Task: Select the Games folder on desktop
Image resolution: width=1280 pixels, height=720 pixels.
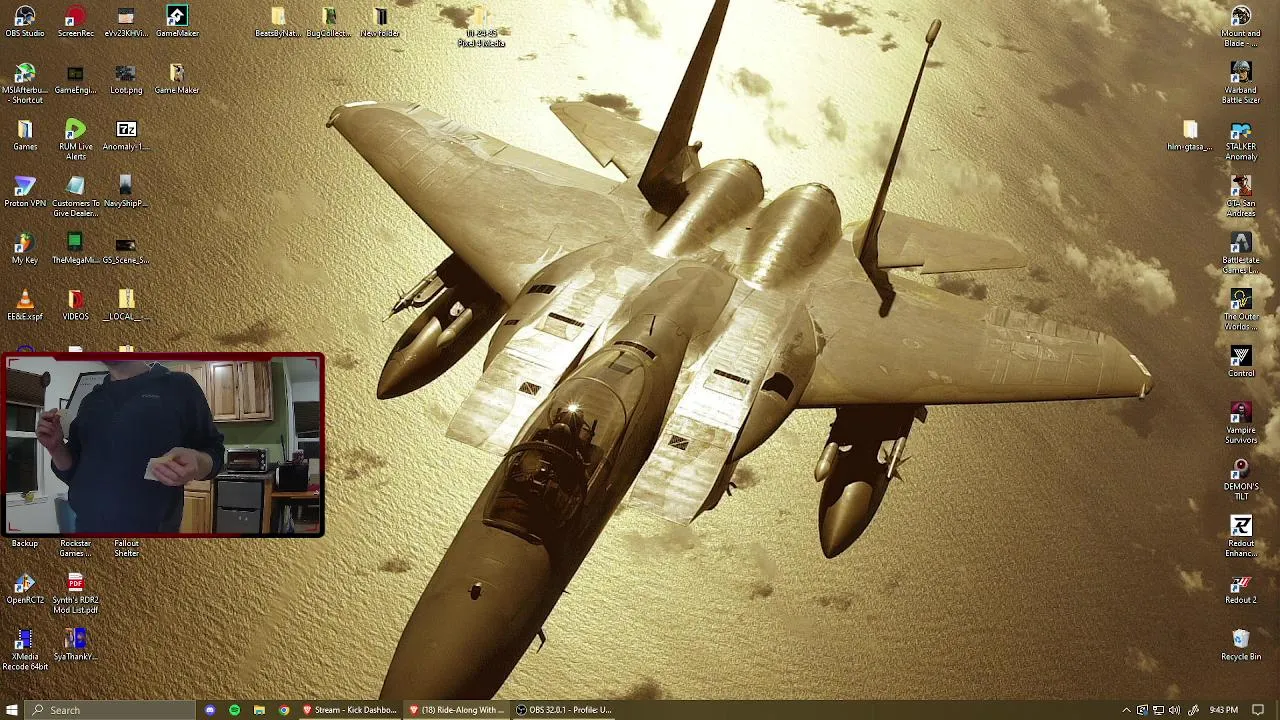Action: pos(25,135)
